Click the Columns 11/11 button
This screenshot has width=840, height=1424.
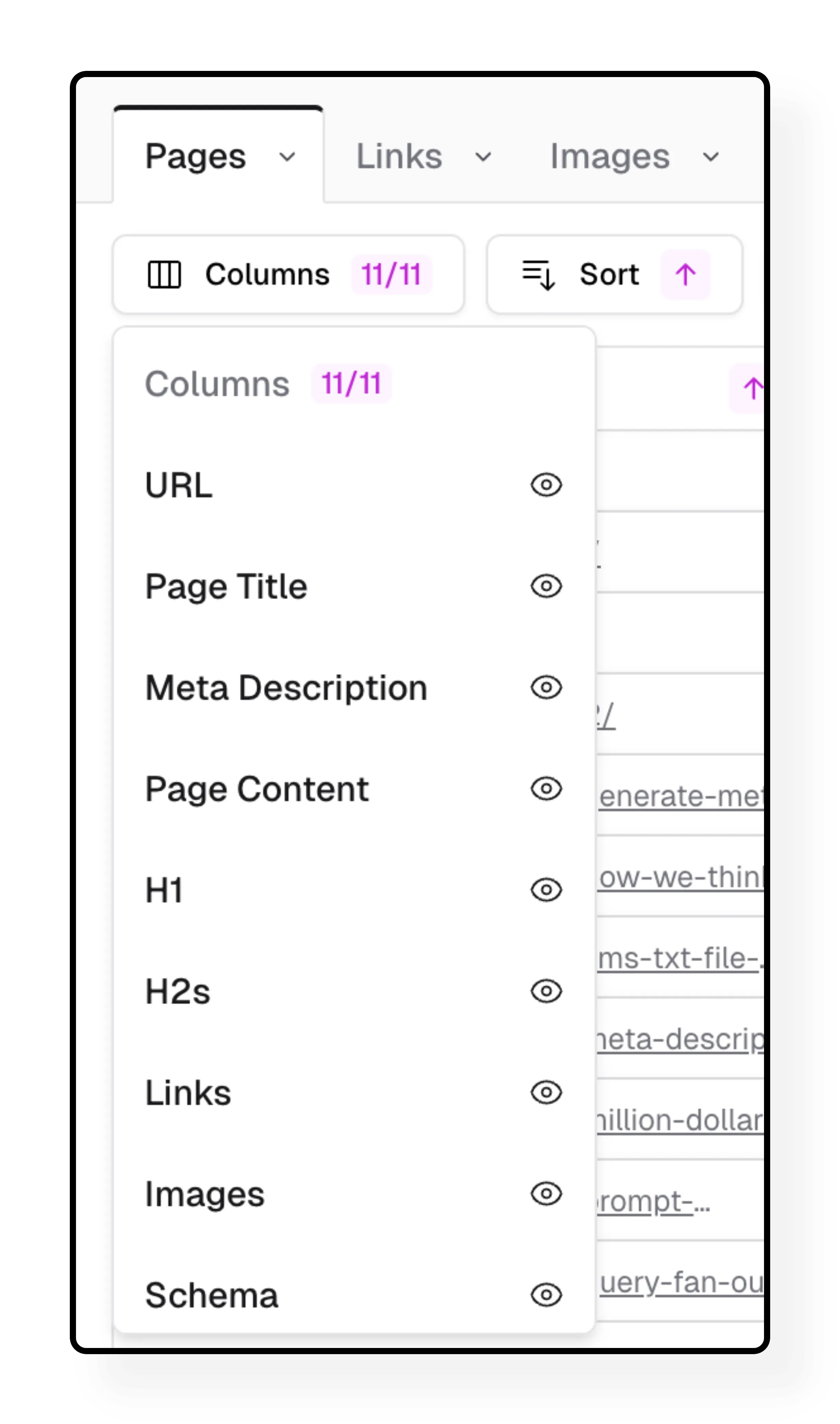pos(289,275)
